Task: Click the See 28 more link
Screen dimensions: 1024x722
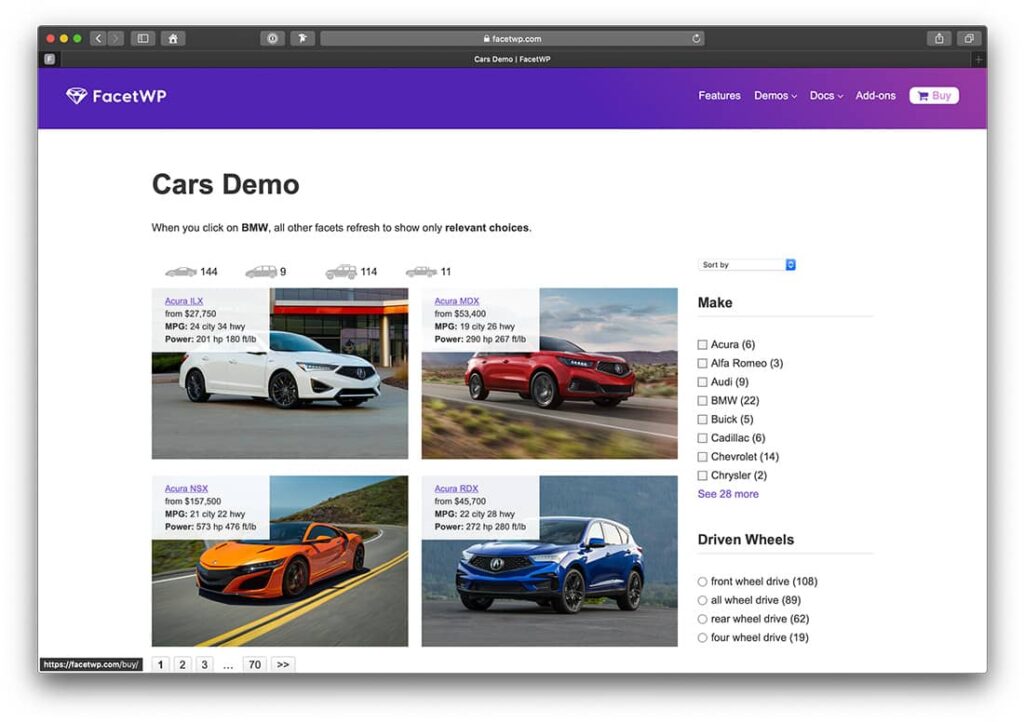Action: 728,494
